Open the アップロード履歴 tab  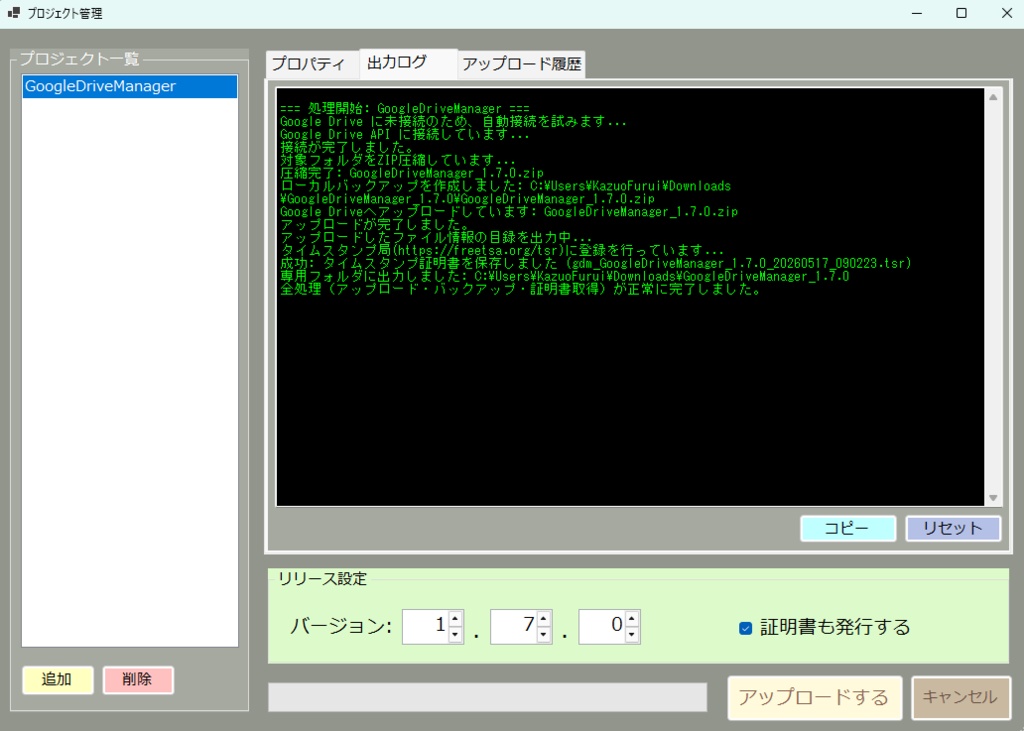coord(521,64)
